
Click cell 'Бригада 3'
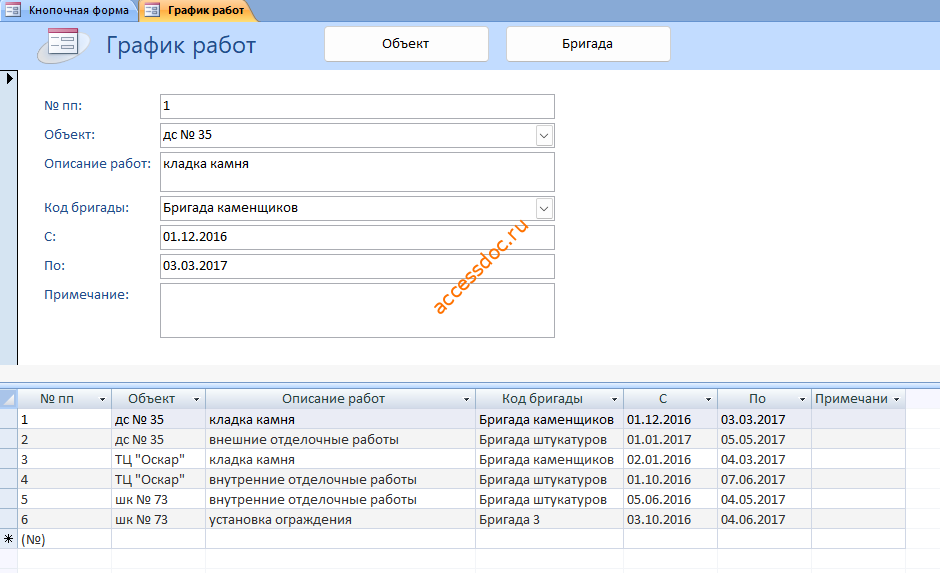click(549, 519)
